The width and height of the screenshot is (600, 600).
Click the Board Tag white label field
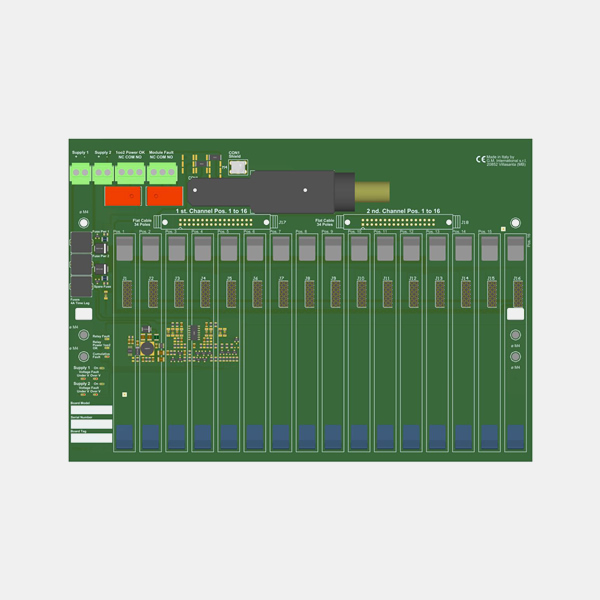pos(90,438)
